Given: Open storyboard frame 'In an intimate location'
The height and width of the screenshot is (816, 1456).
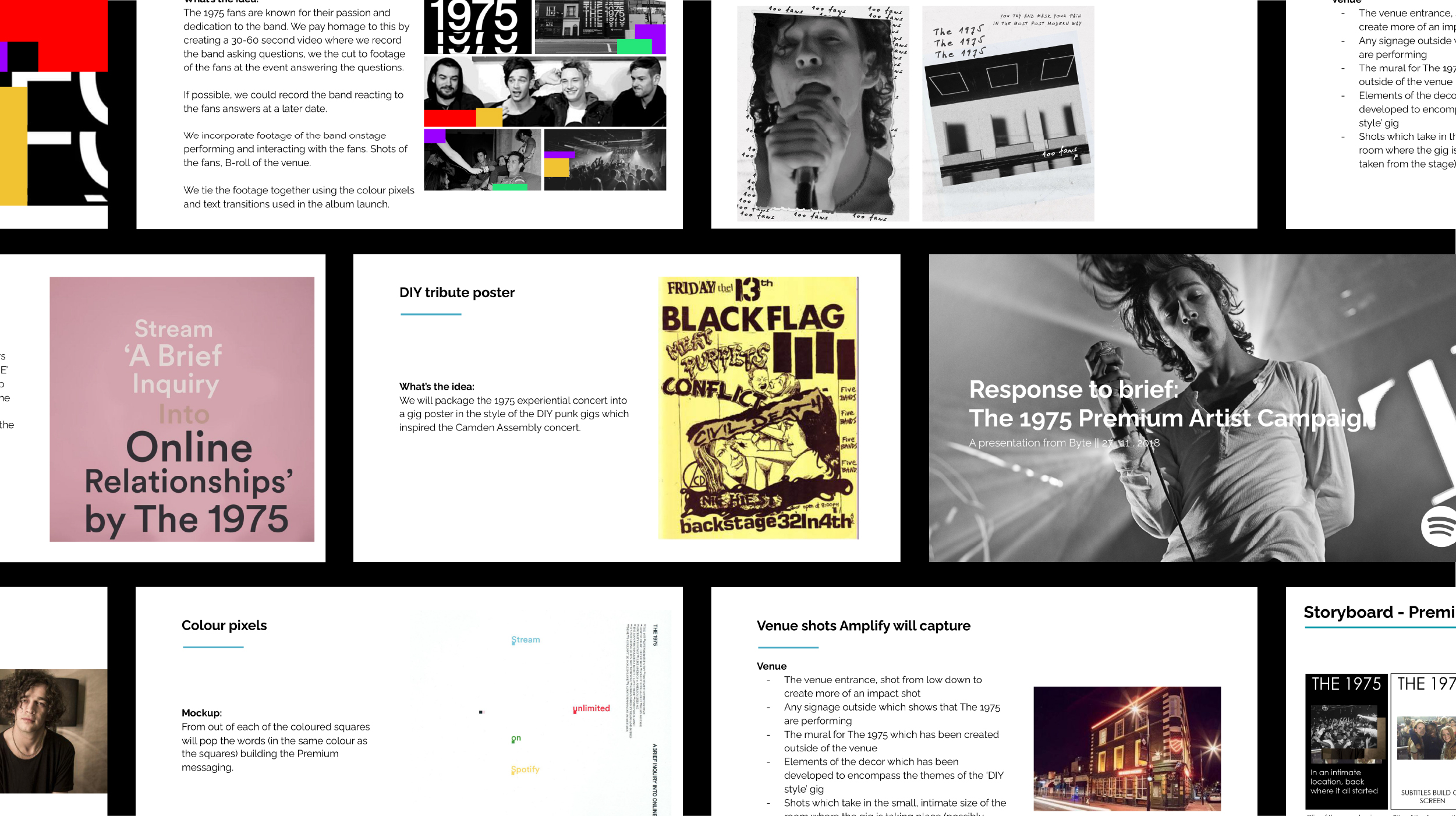Looking at the screenshot, I should [x=1346, y=741].
